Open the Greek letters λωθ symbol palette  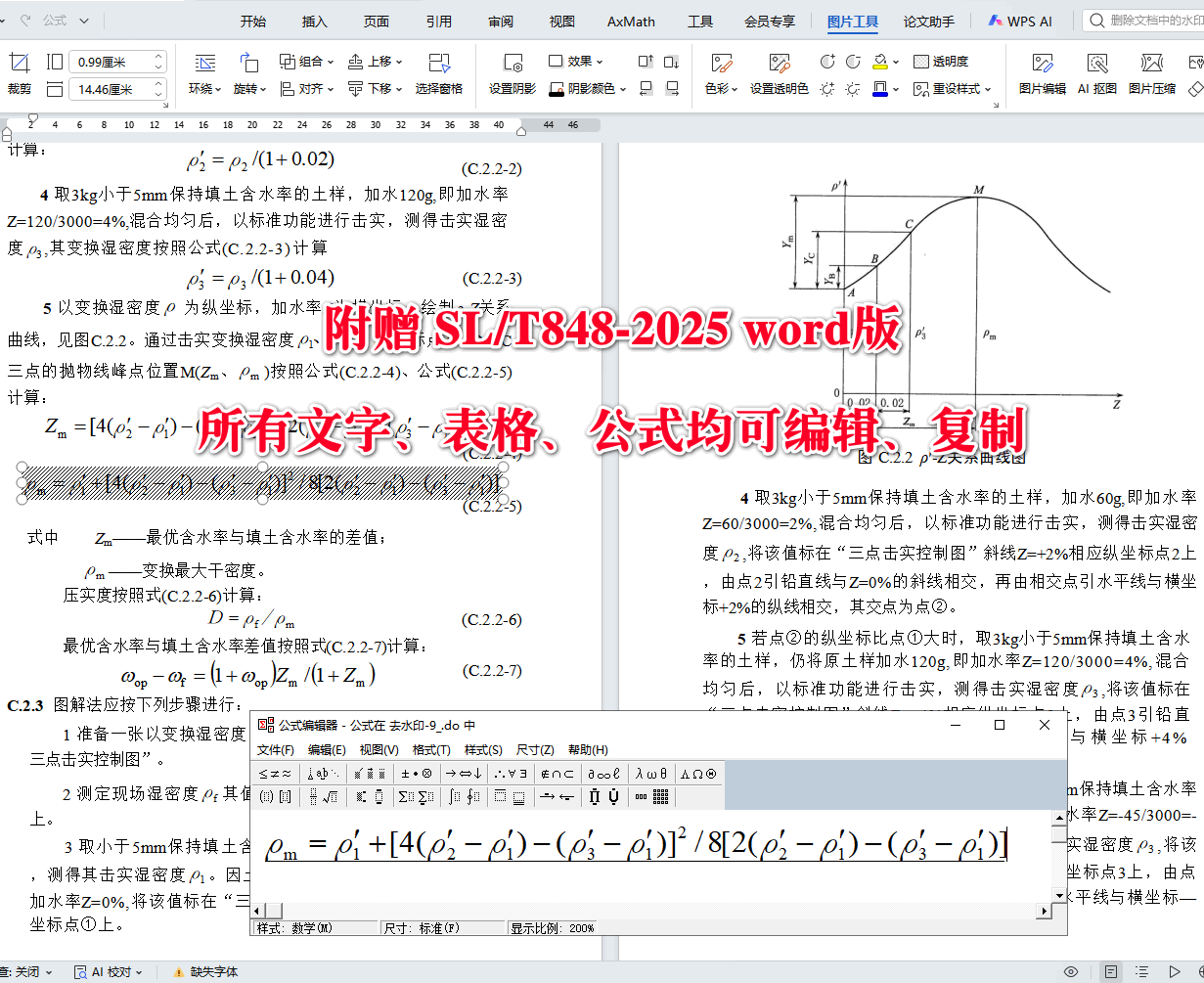pyautogui.click(x=651, y=773)
